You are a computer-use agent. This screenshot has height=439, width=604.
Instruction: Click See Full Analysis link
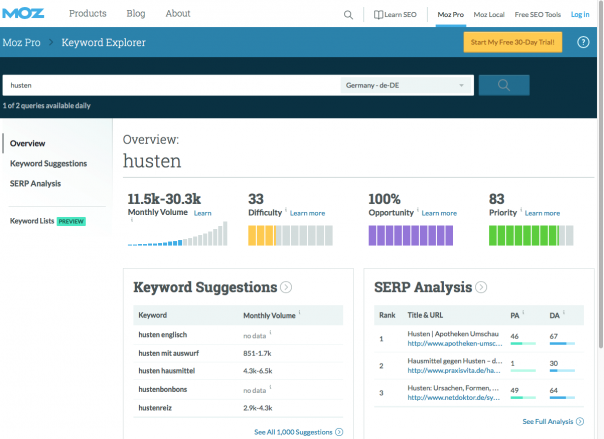[x=548, y=422]
